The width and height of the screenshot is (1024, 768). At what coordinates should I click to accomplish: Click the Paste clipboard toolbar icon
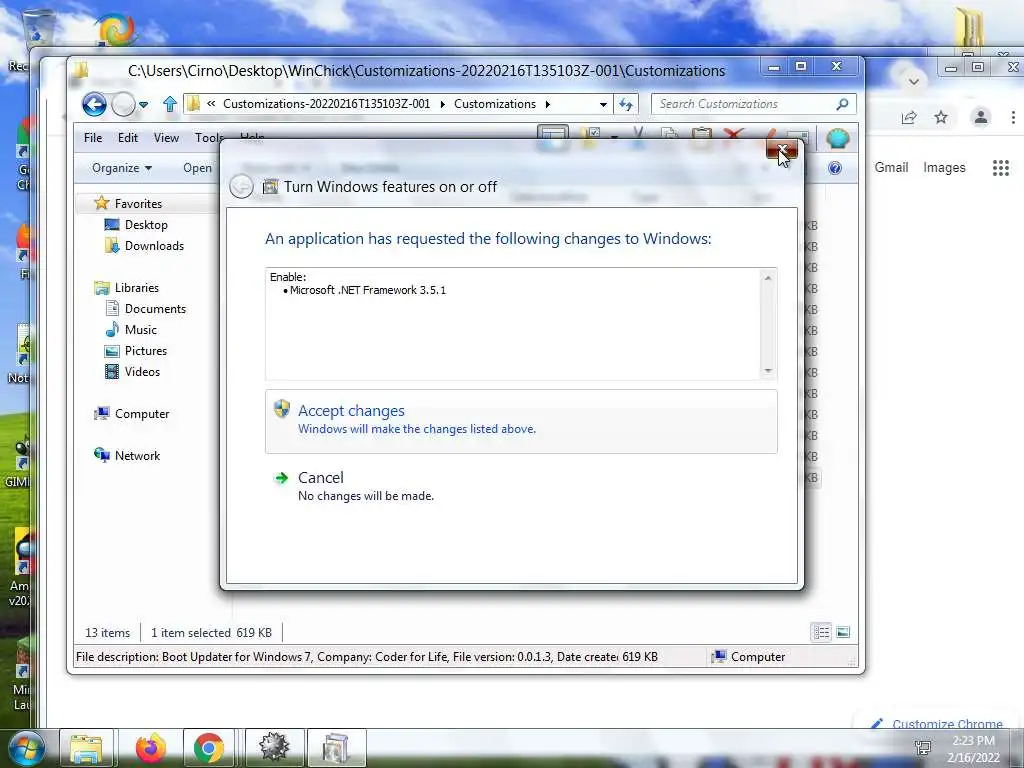pos(701,135)
